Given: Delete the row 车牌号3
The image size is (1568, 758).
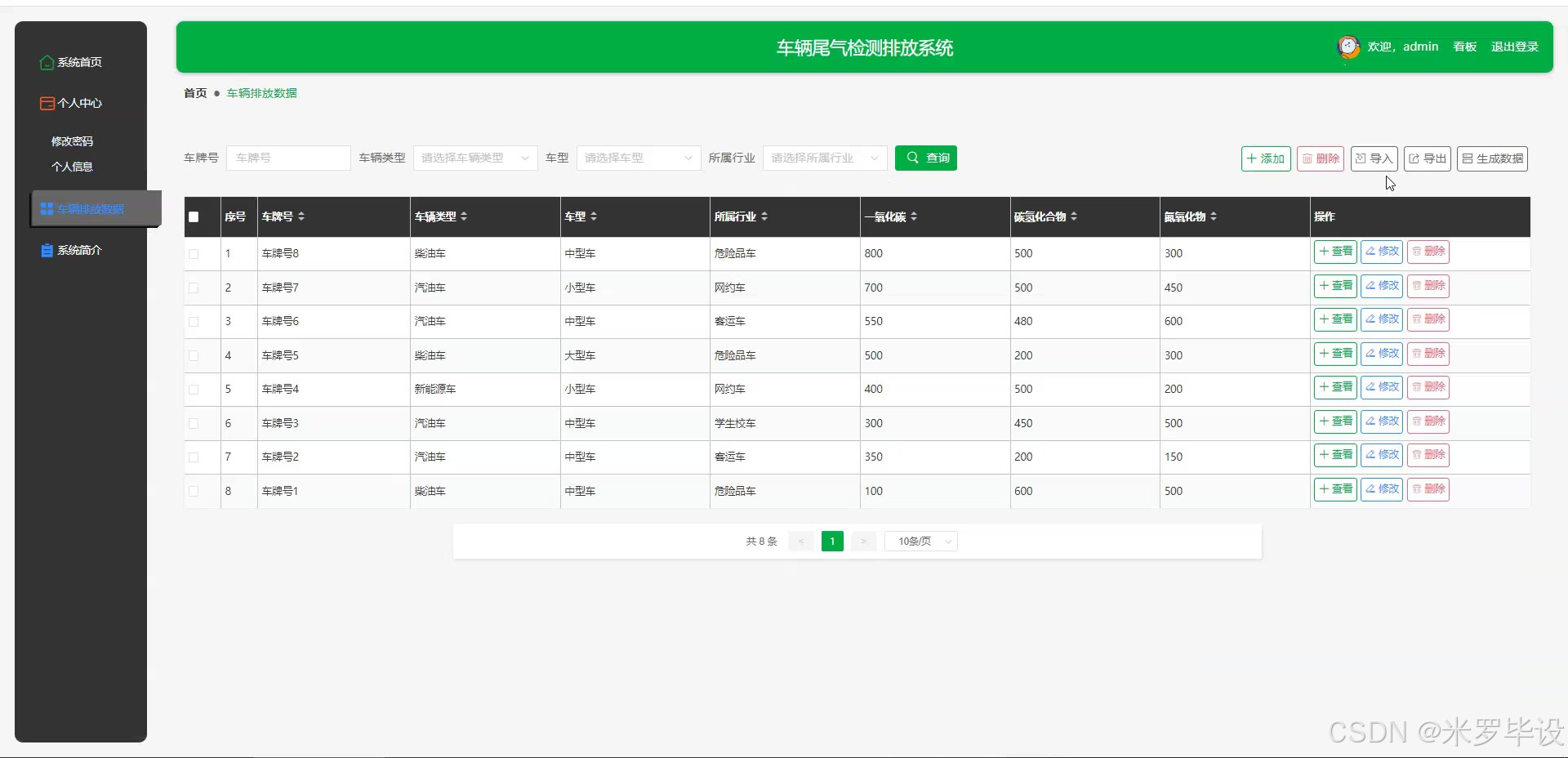Looking at the screenshot, I should tap(1428, 421).
